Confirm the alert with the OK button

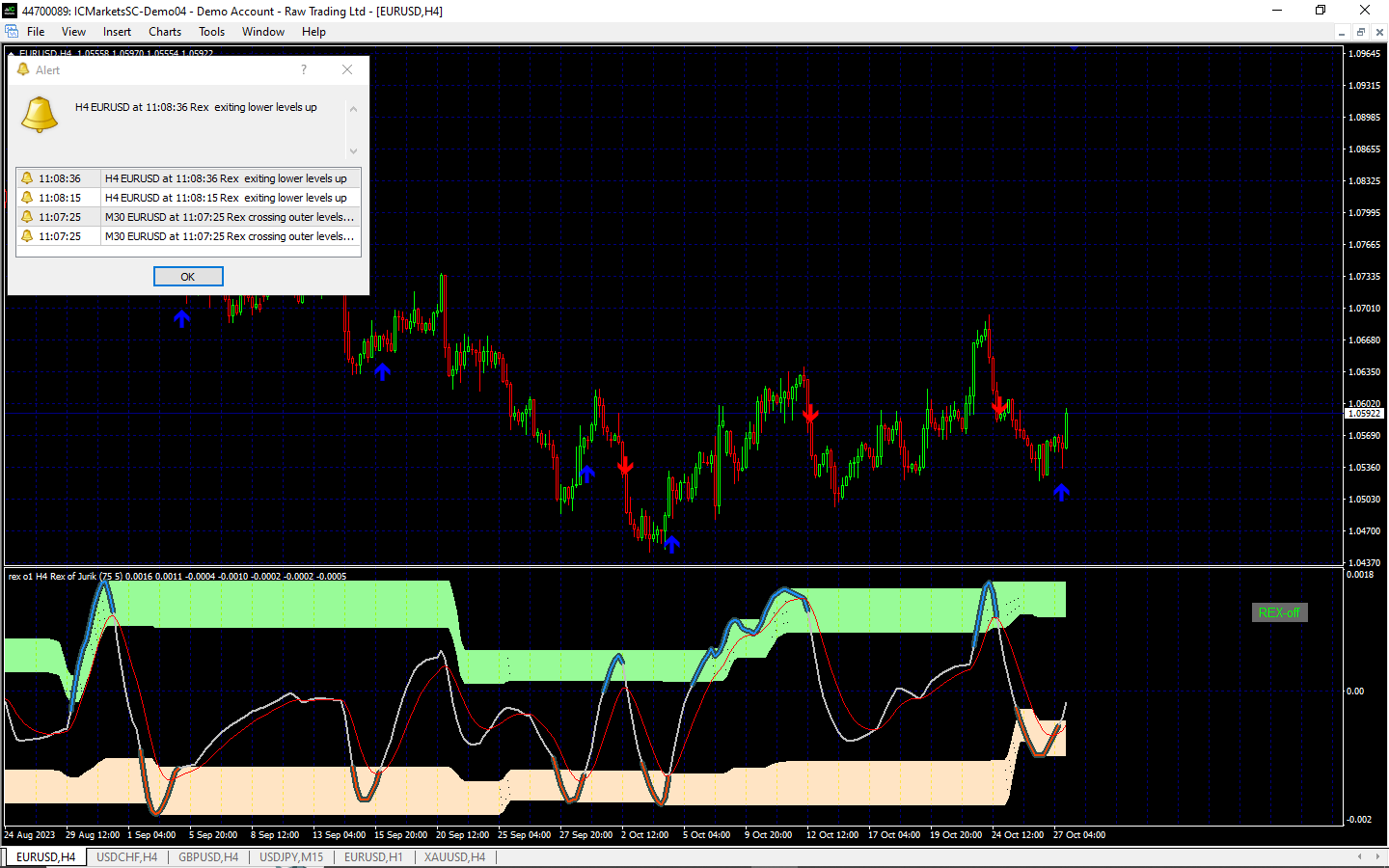click(188, 277)
